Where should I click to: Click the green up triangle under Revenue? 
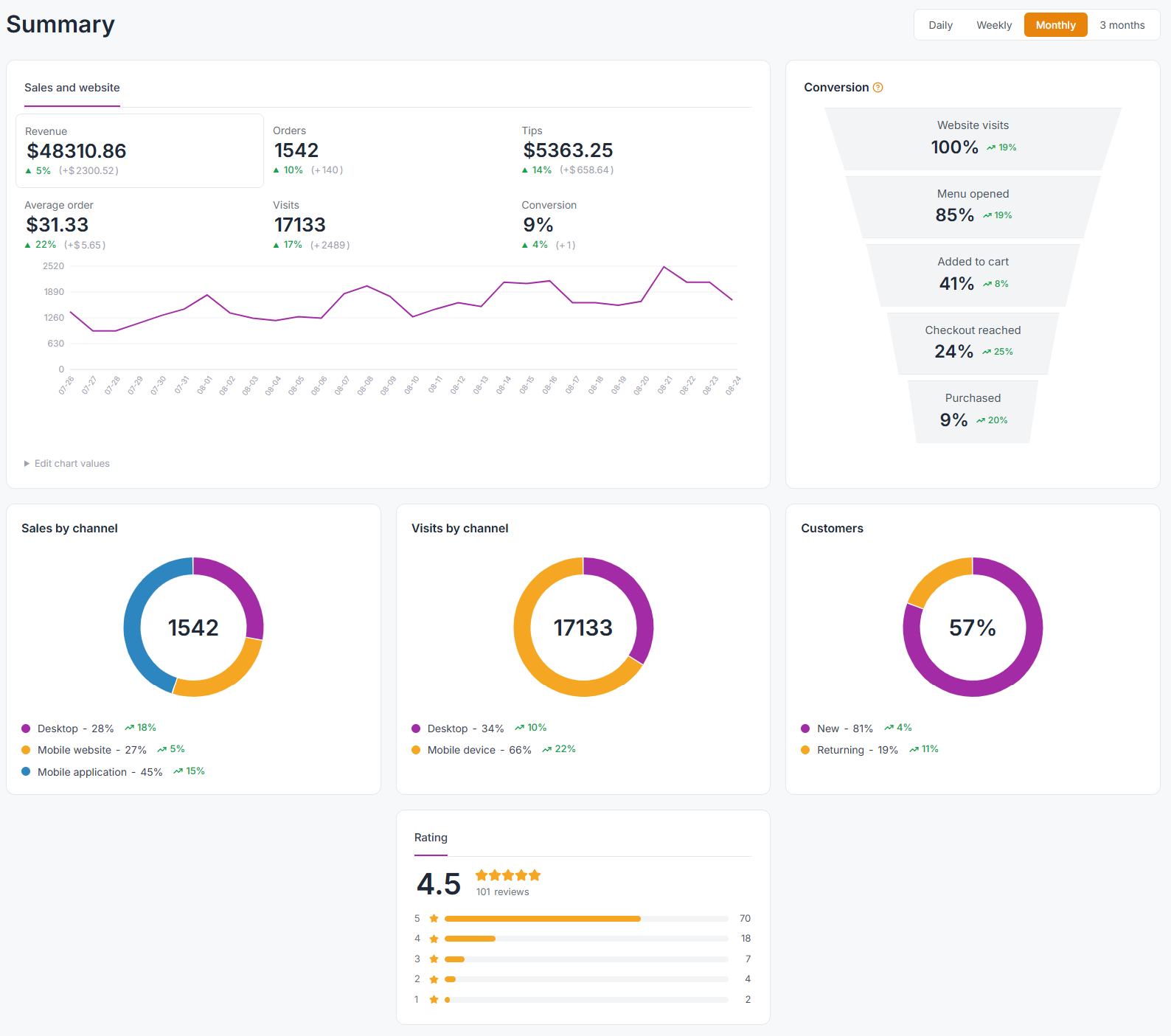click(29, 171)
